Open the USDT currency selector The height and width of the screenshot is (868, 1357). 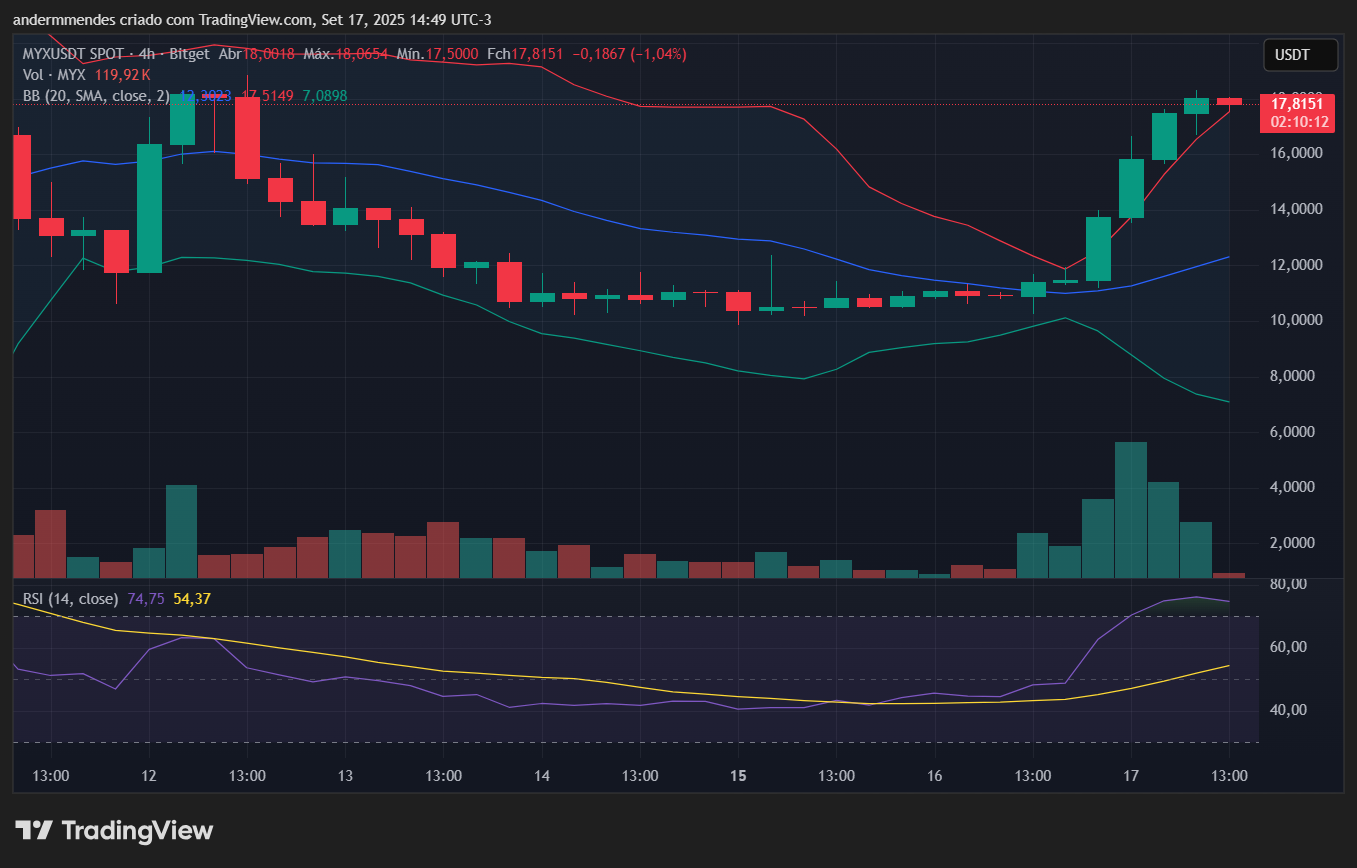(x=1299, y=55)
